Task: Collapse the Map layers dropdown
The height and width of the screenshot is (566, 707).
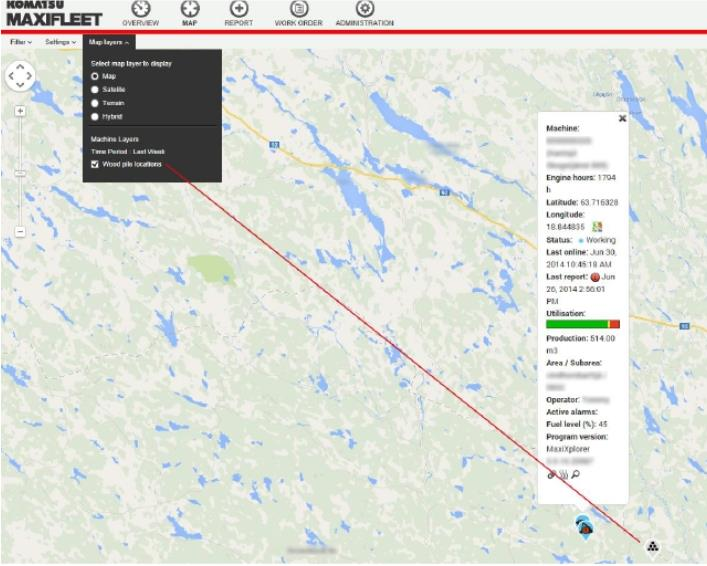Action: pos(109,42)
